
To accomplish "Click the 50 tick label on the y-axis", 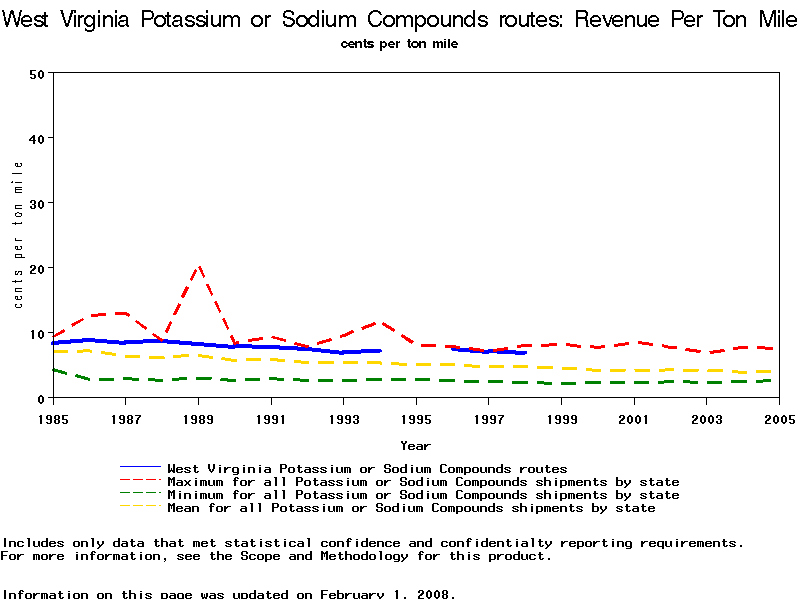I will (x=37, y=74).
